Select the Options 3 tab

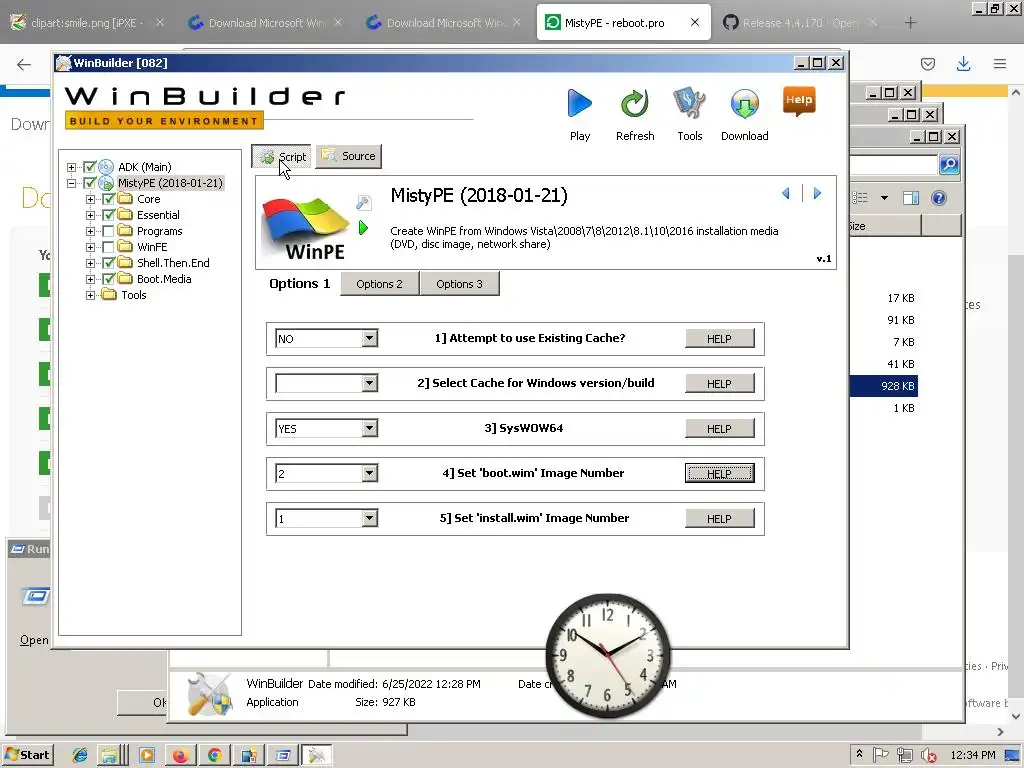click(459, 284)
